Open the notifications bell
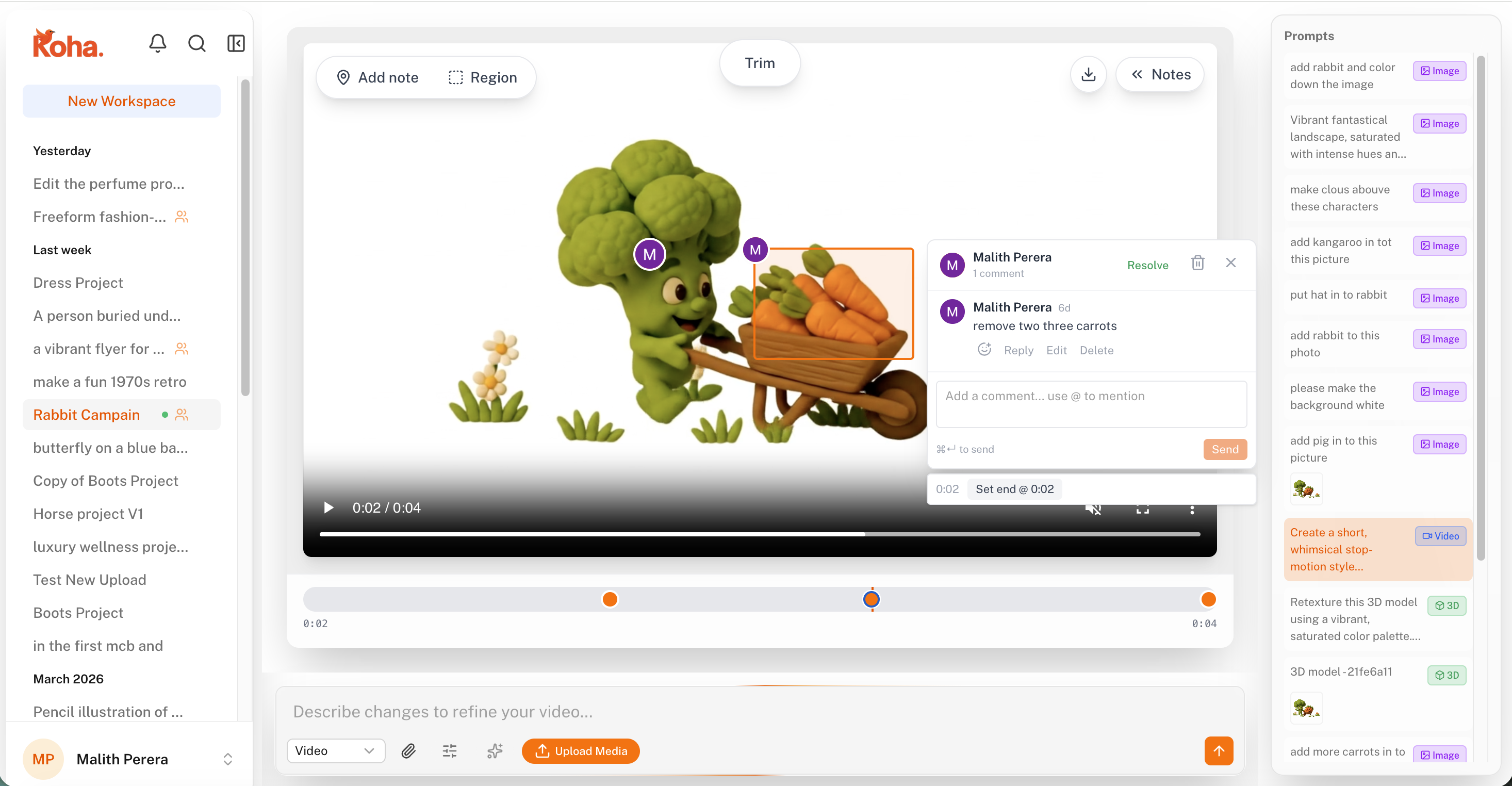Viewport: 1512px width, 786px height. tap(157, 43)
